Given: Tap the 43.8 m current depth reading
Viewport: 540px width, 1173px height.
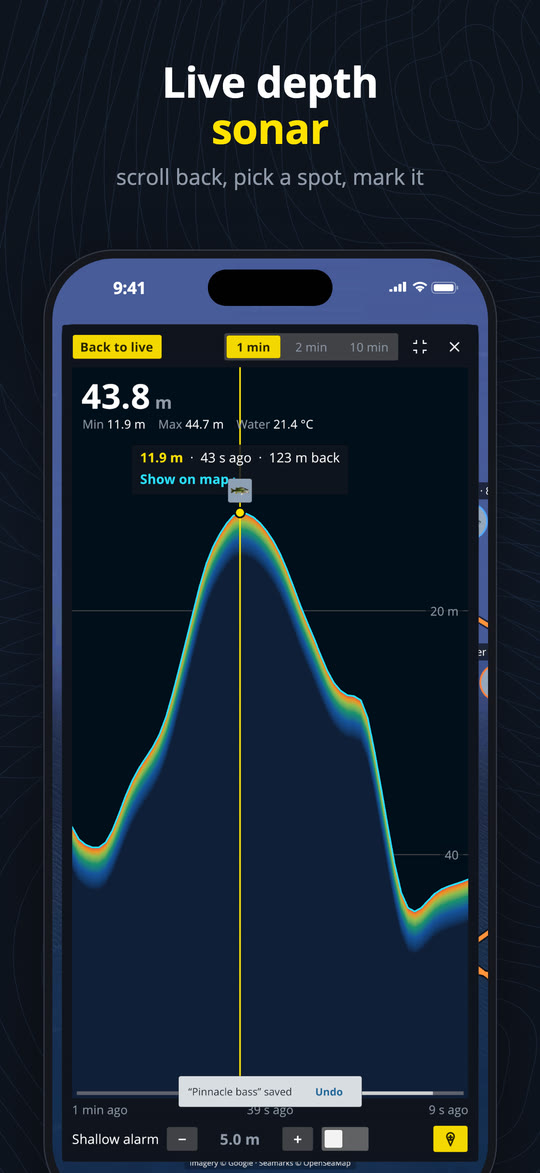Looking at the screenshot, I should point(126,397).
